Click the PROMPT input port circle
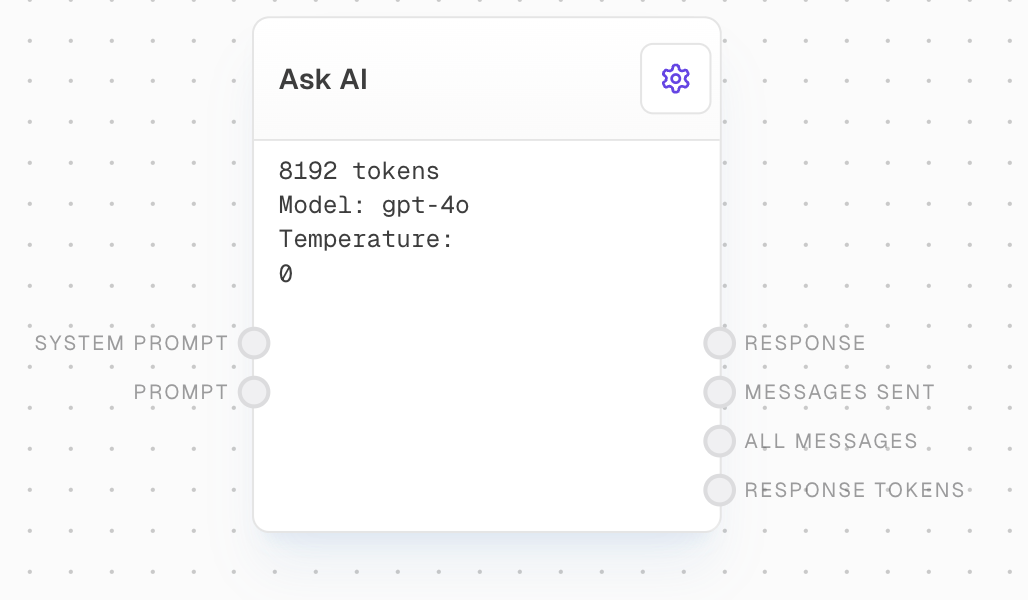The height and width of the screenshot is (600, 1028). click(x=254, y=392)
